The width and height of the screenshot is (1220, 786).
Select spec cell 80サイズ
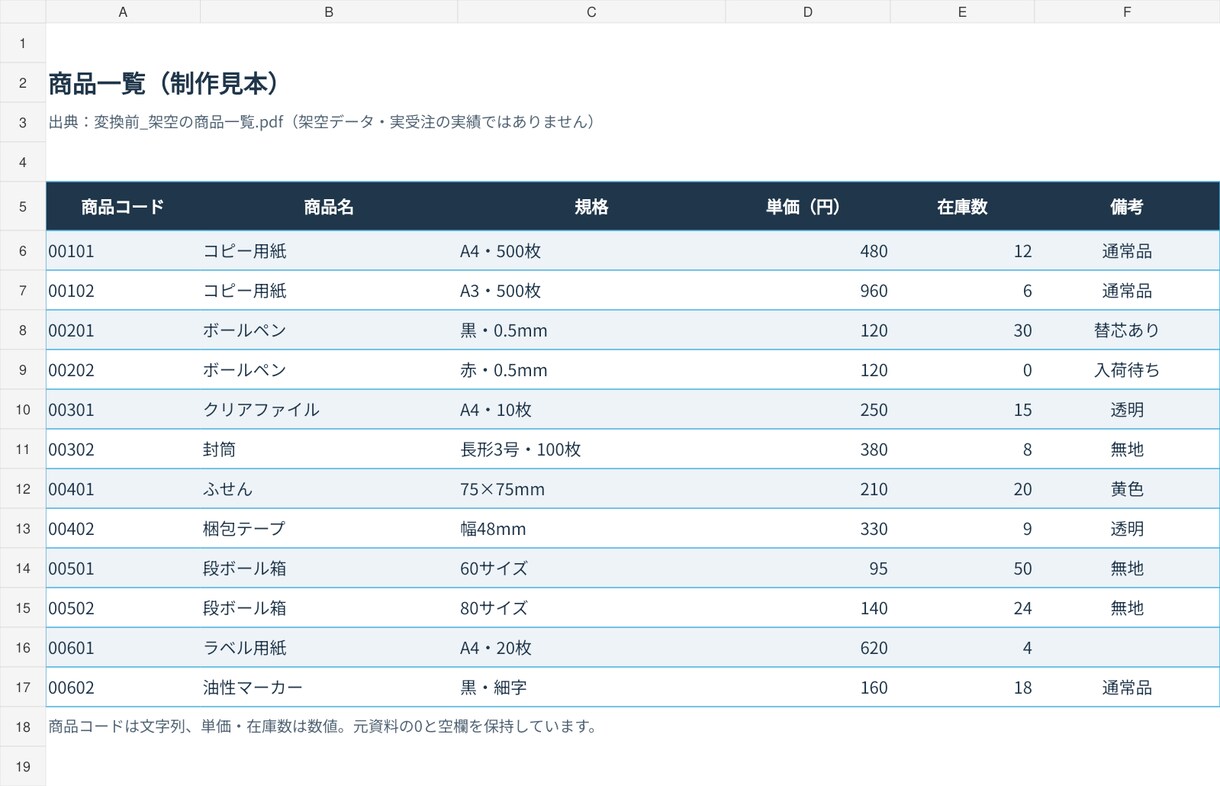point(591,608)
